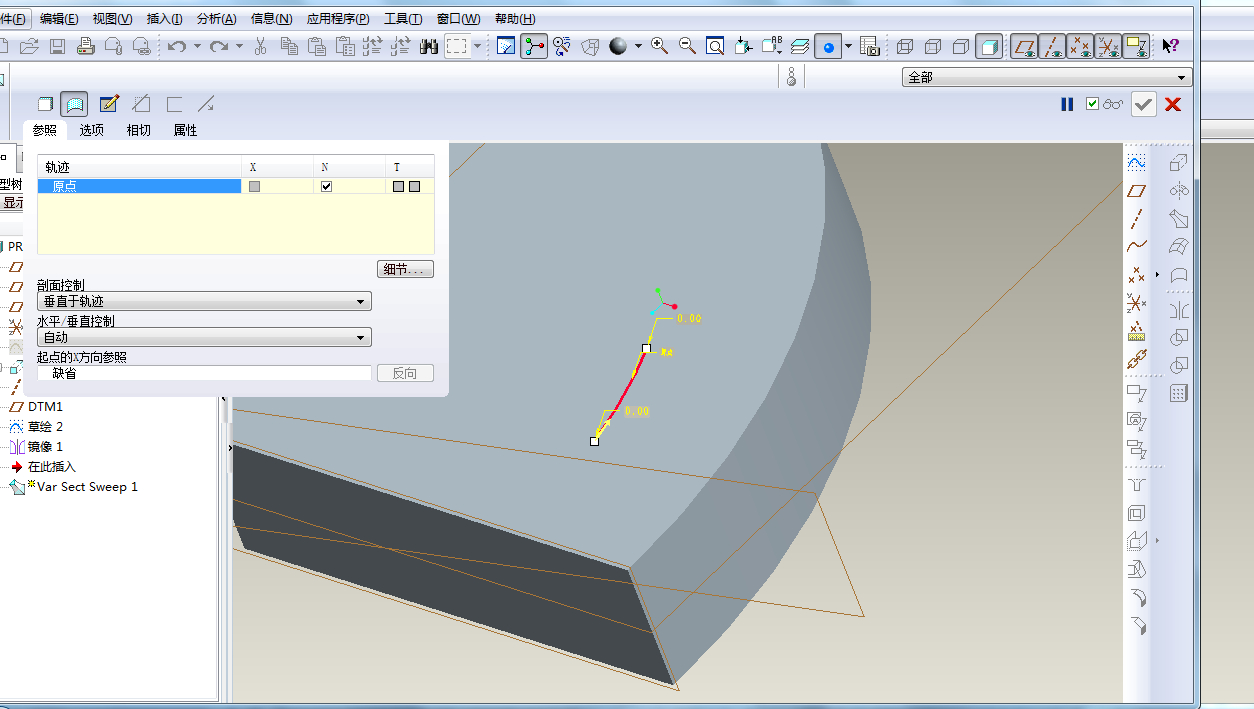
Task: Pause the sweep feature tool
Action: [x=1067, y=104]
